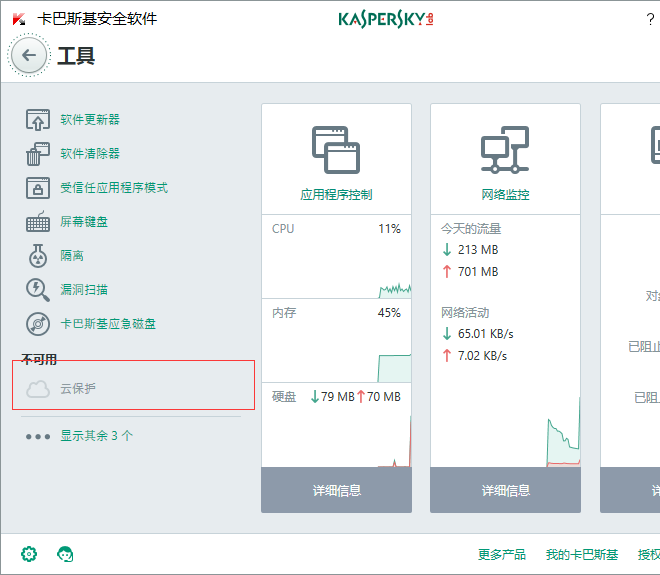The height and width of the screenshot is (575, 660).
Task: Click the 漏洞扫描 magnifier icon
Action: click(38, 290)
